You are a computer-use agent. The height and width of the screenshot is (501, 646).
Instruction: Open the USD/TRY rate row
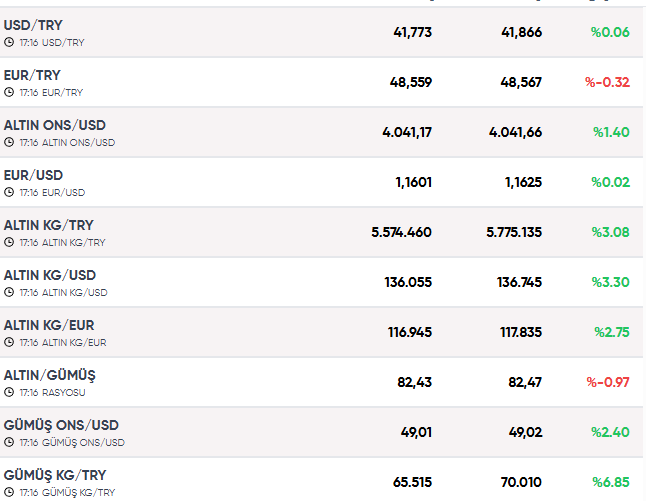click(321, 32)
